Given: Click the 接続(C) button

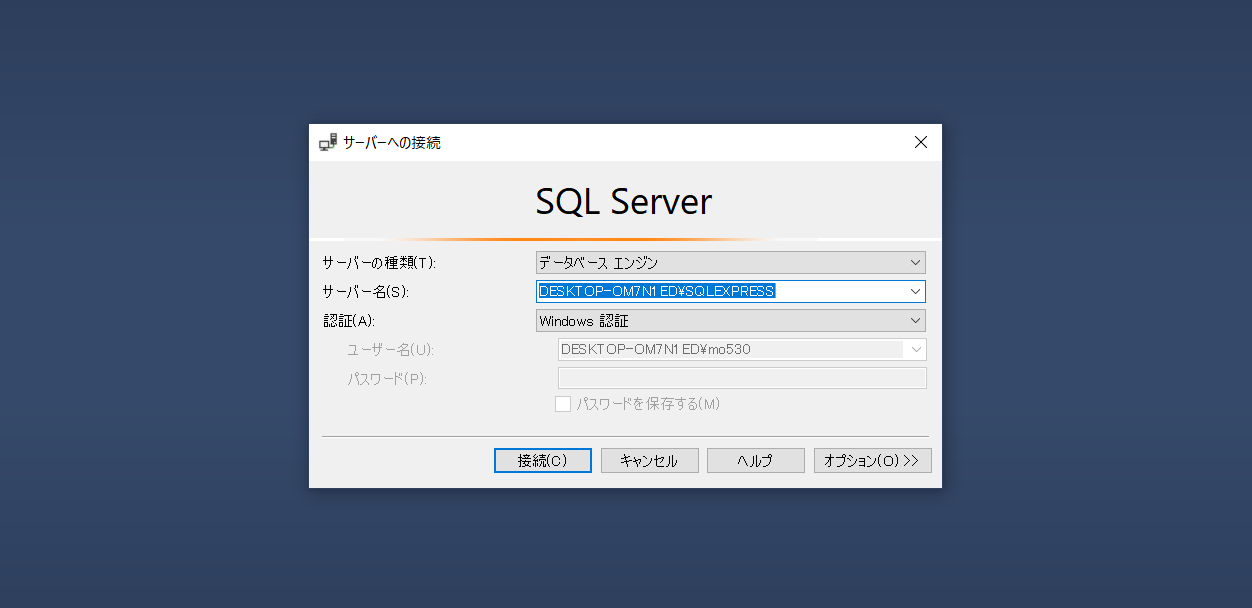Looking at the screenshot, I should point(543,461).
